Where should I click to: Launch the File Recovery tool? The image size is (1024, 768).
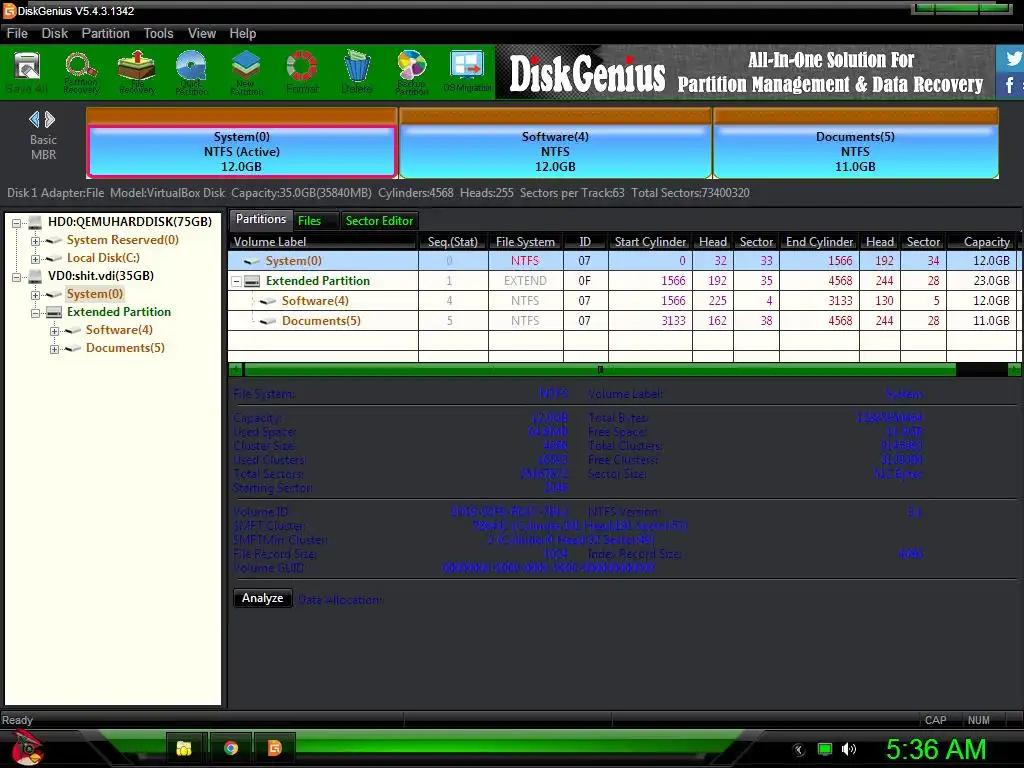click(136, 72)
